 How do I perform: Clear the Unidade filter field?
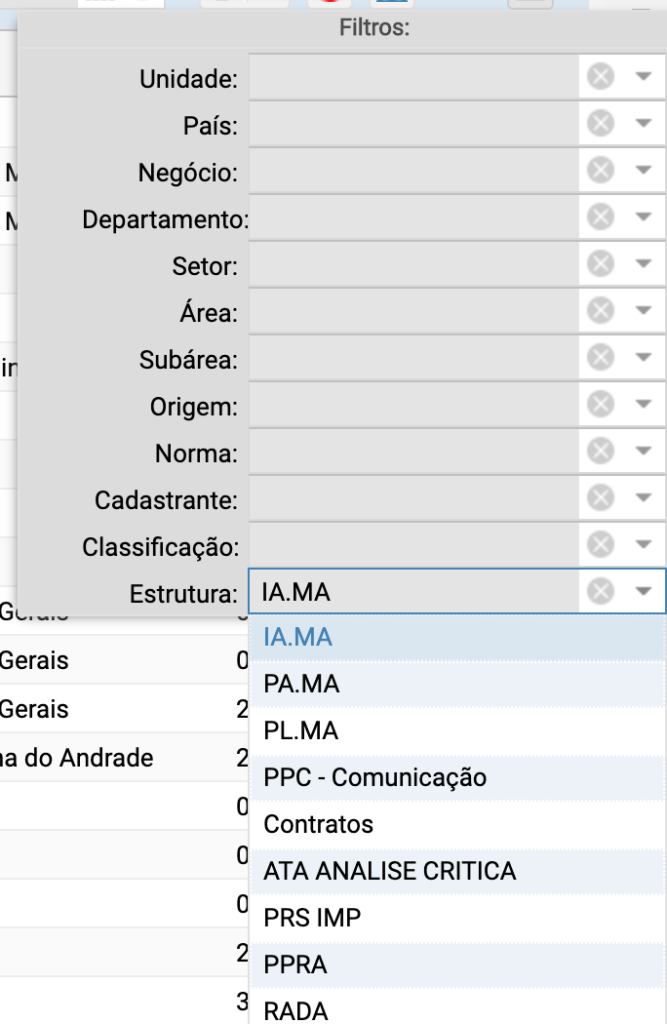pos(600,76)
